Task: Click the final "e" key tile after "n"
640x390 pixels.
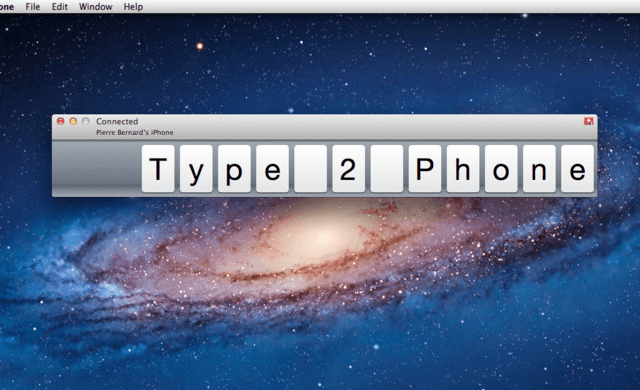Action: tap(578, 168)
